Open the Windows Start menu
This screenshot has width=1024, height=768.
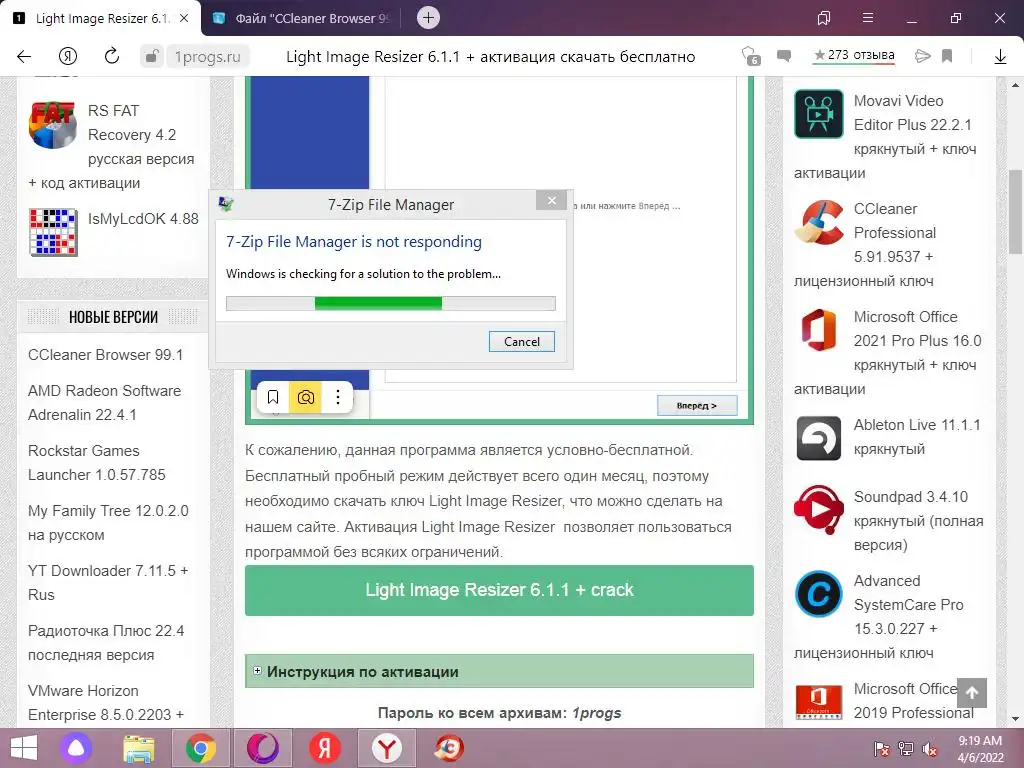[24, 748]
